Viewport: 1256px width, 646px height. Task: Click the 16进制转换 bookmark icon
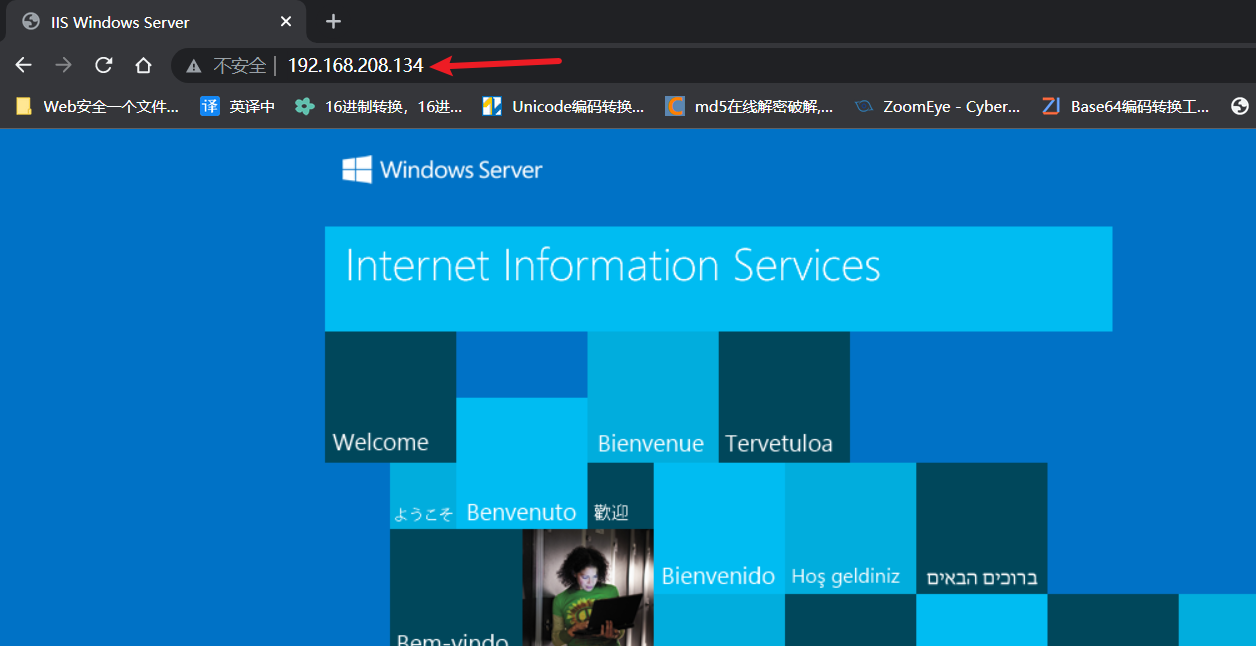303,106
